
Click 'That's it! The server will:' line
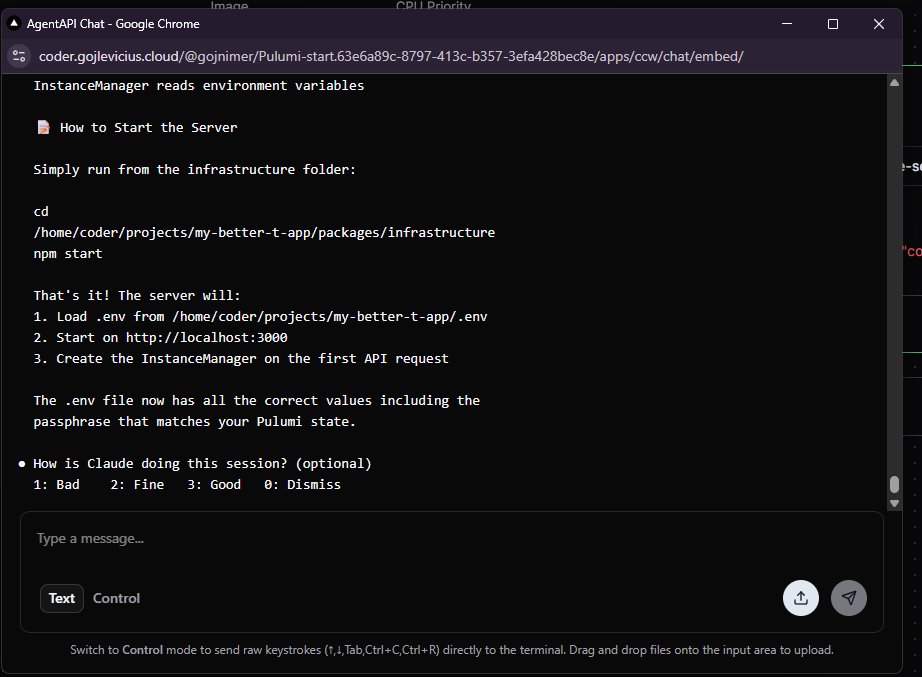[x=137, y=295]
